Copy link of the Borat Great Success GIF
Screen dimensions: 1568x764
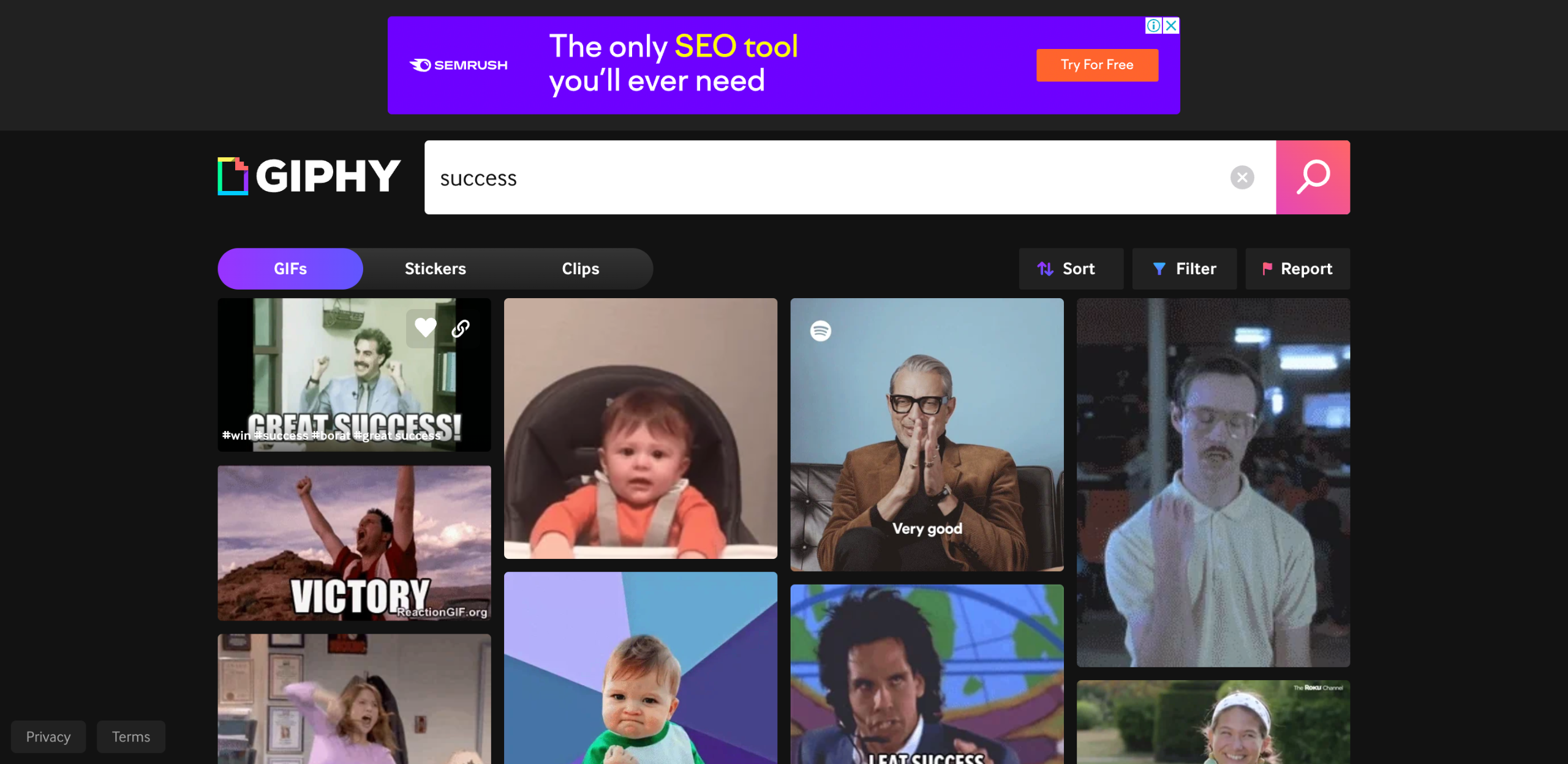click(x=461, y=329)
